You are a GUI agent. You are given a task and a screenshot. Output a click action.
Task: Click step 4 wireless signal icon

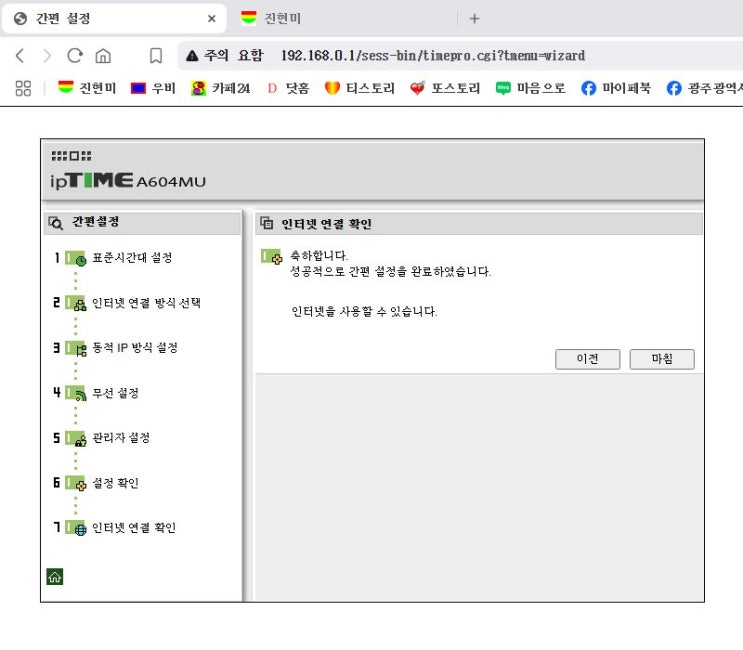click(76, 393)
